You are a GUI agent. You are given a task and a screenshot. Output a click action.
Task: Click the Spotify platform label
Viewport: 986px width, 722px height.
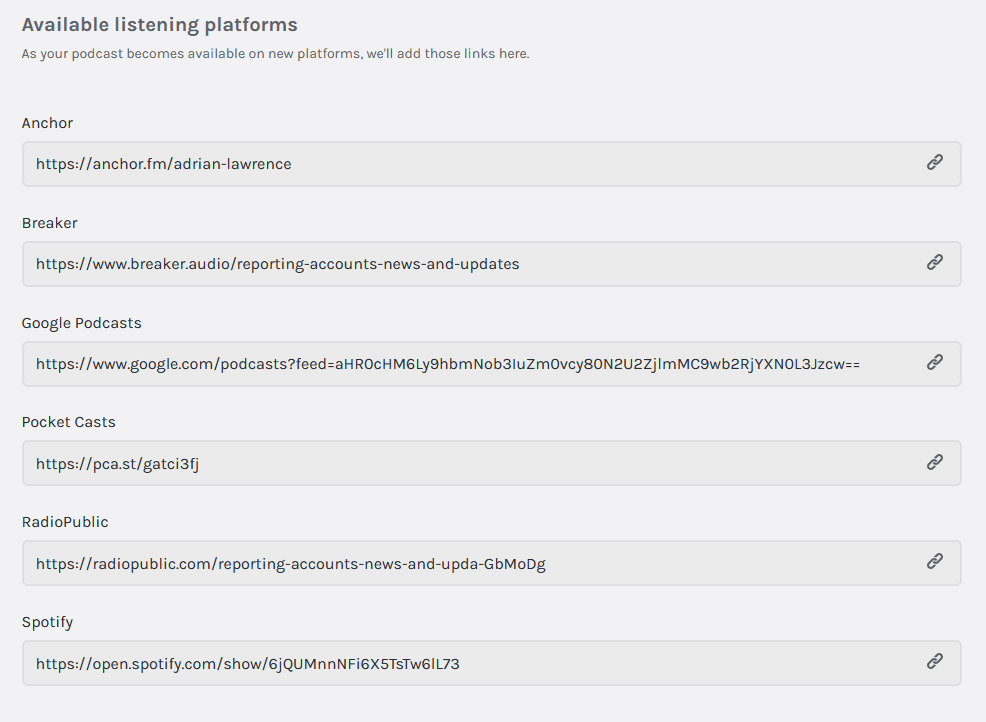pyautogui.click(x=47, y=623)
